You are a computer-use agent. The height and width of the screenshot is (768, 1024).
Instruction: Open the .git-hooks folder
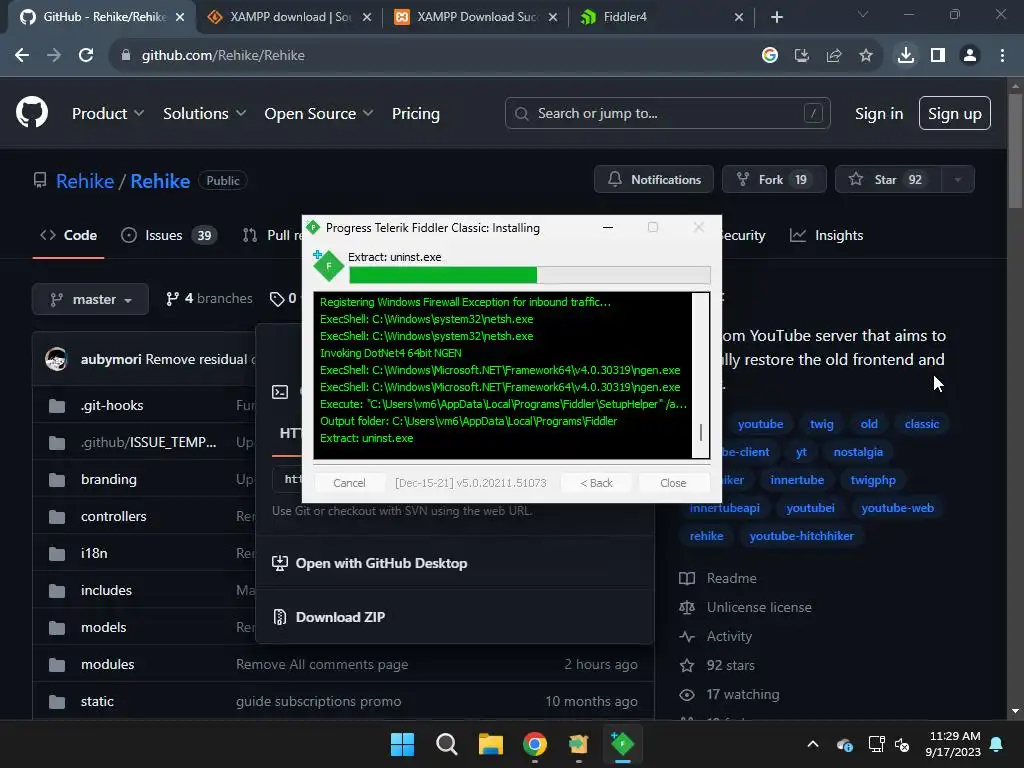coord(112,406)
